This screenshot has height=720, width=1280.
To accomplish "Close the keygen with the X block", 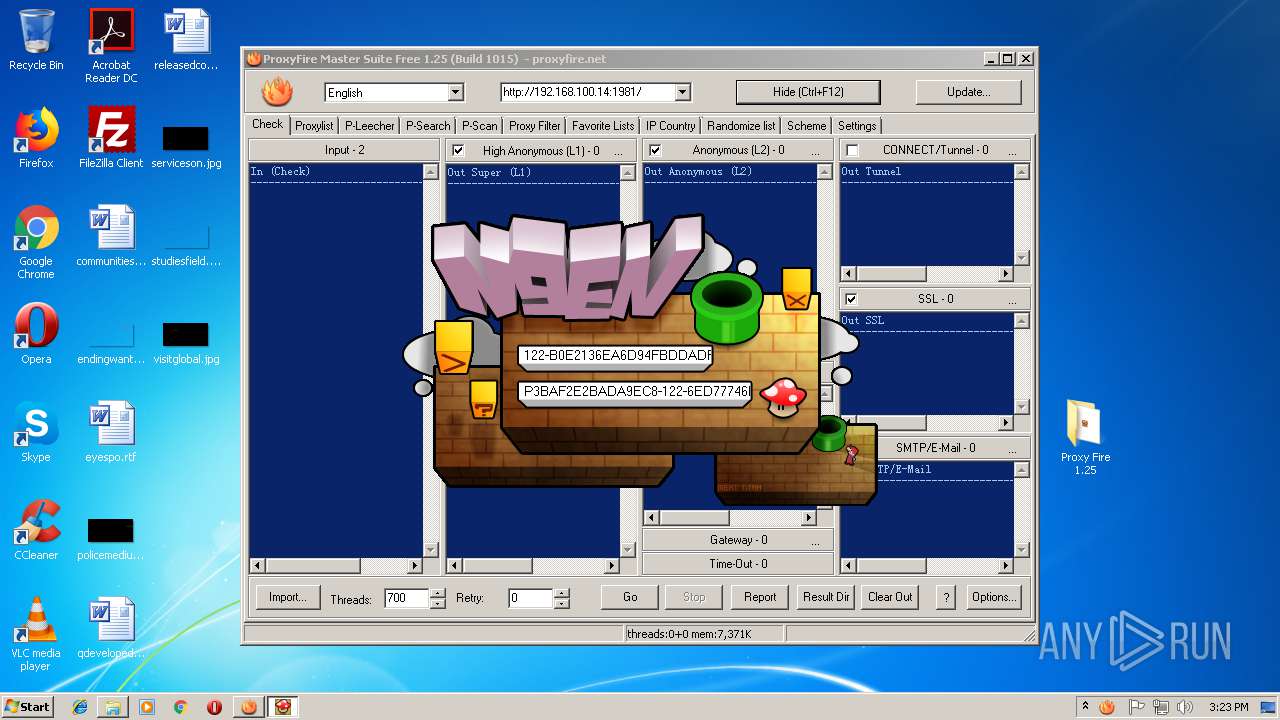I will click(x=796, y=290).
